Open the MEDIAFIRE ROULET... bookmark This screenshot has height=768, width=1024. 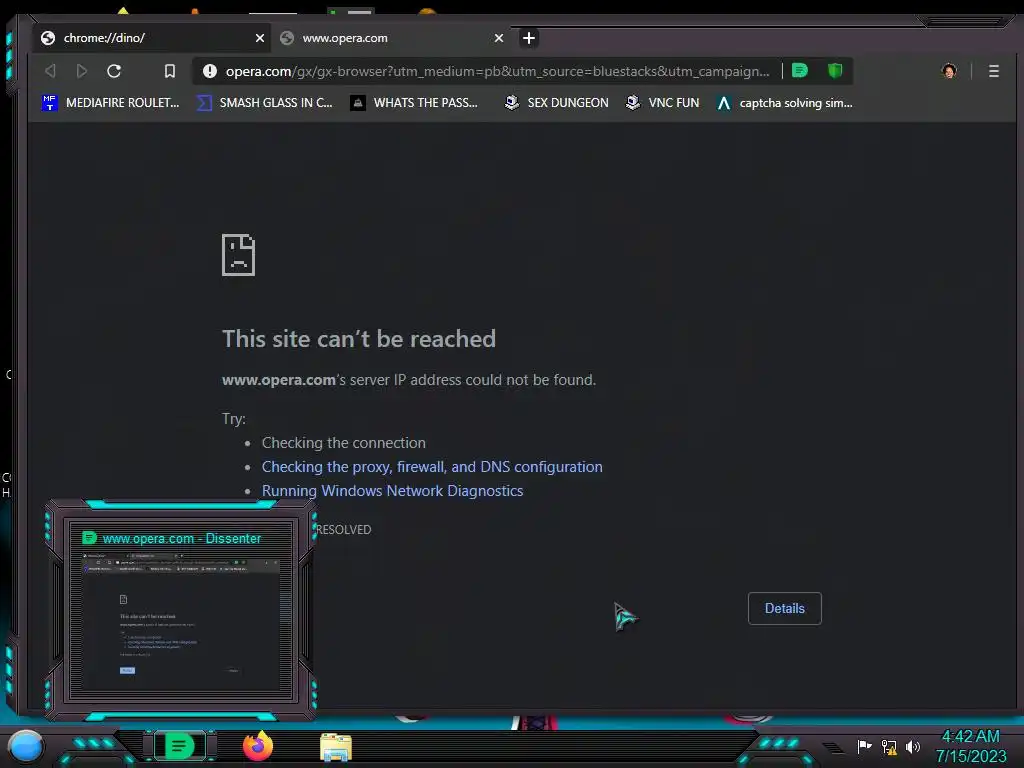click(x=110, y=103)
